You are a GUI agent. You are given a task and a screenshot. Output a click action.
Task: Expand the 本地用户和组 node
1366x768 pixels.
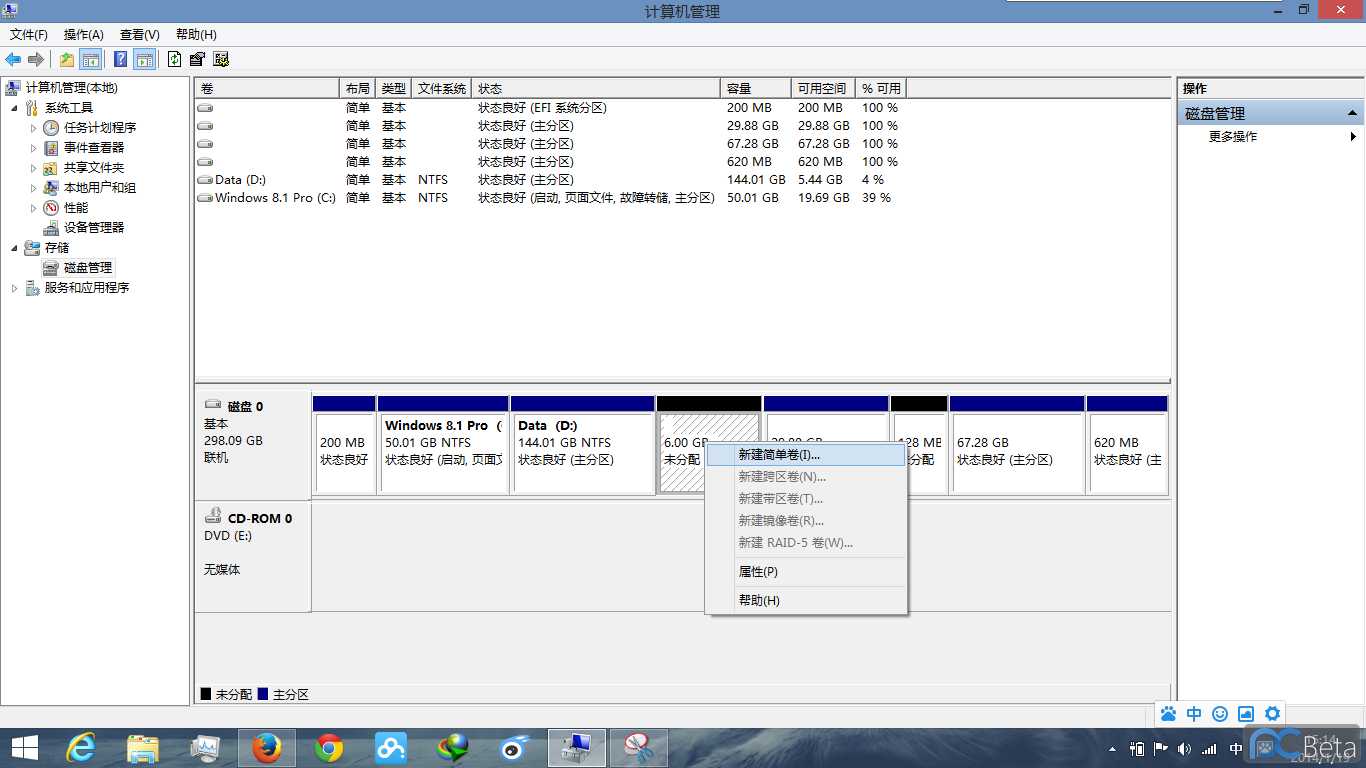coord(33,188)
